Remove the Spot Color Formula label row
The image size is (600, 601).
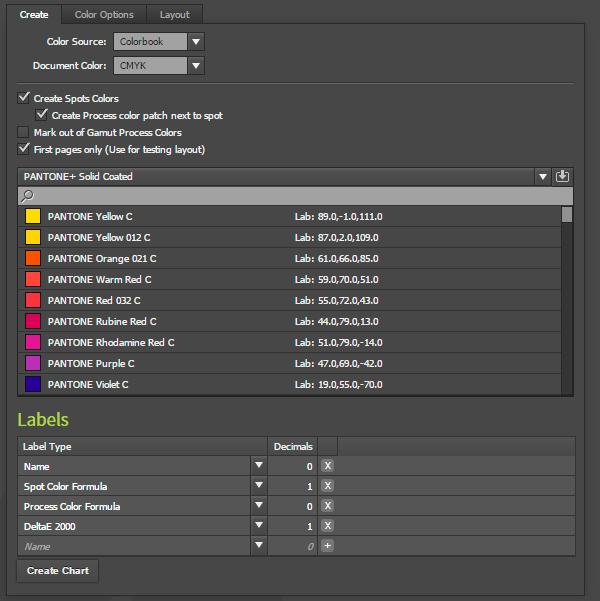[x=327, y=486]
